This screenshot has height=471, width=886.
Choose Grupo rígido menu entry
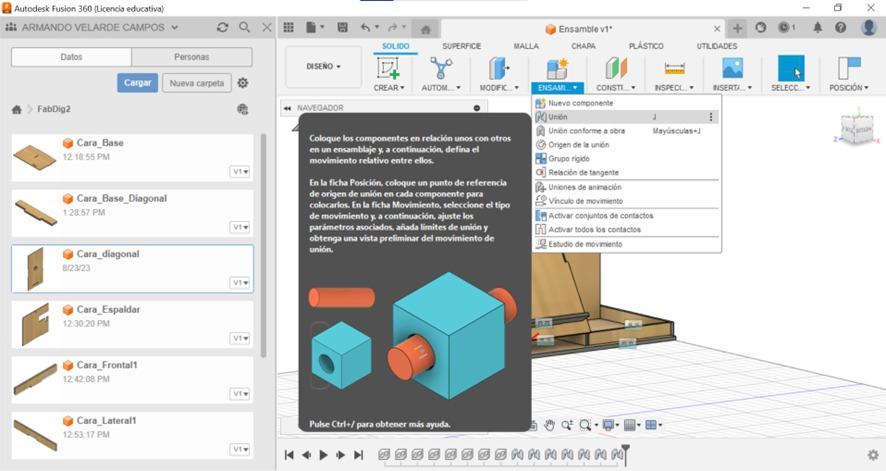[627, 159]
